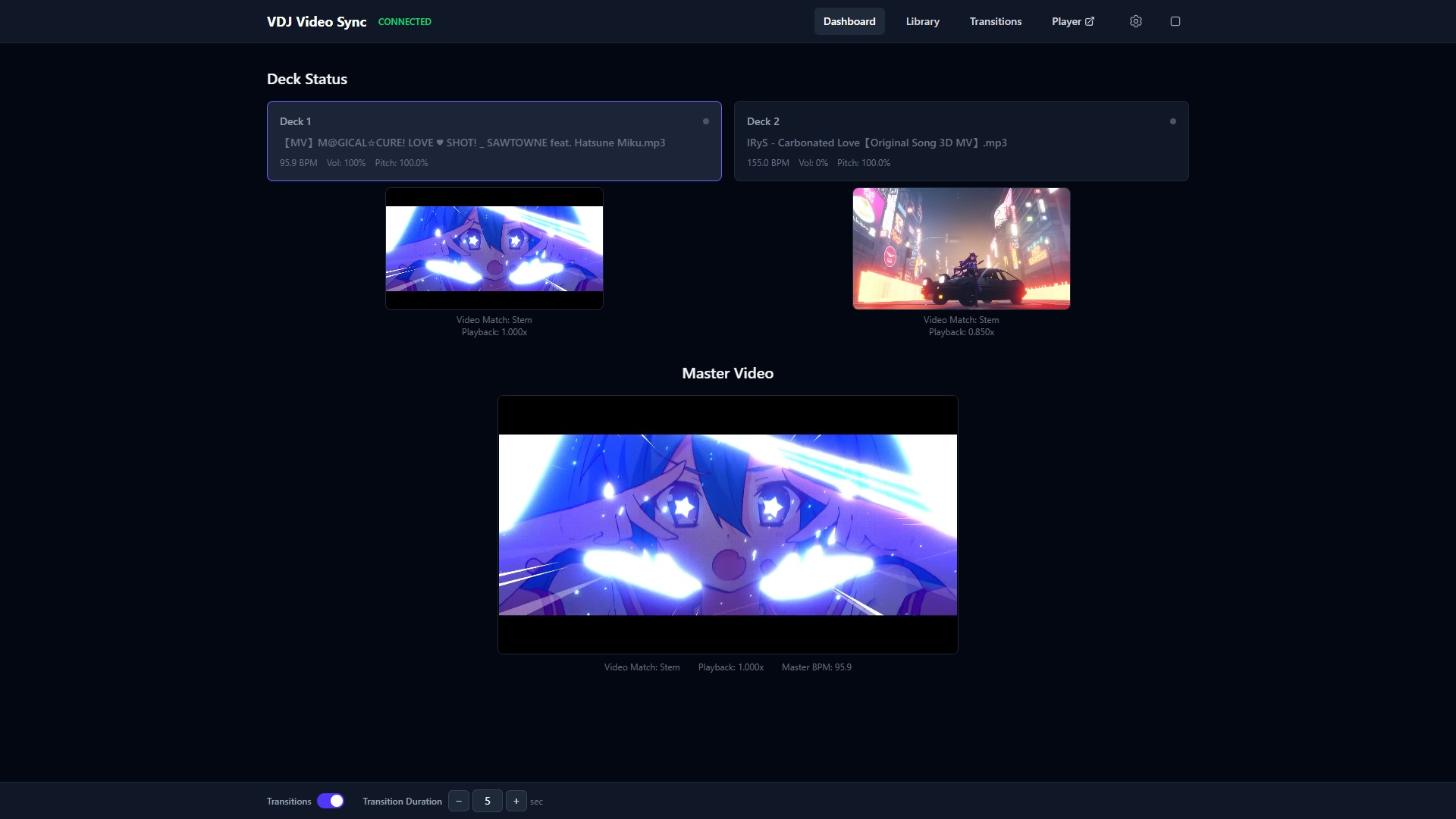Click the Master BPM readout
The width and height of the screenshot is (1456, 819).
coord(817,667)
